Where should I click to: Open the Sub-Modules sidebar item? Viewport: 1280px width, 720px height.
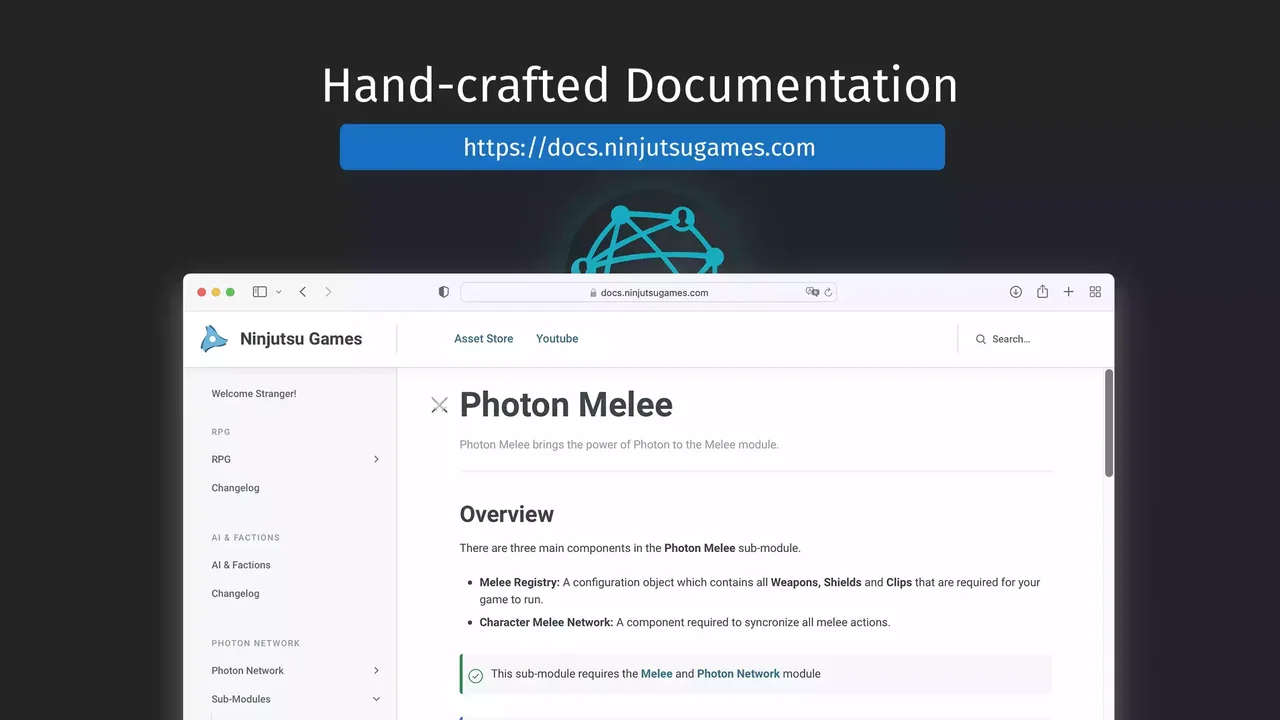[241, 699]
